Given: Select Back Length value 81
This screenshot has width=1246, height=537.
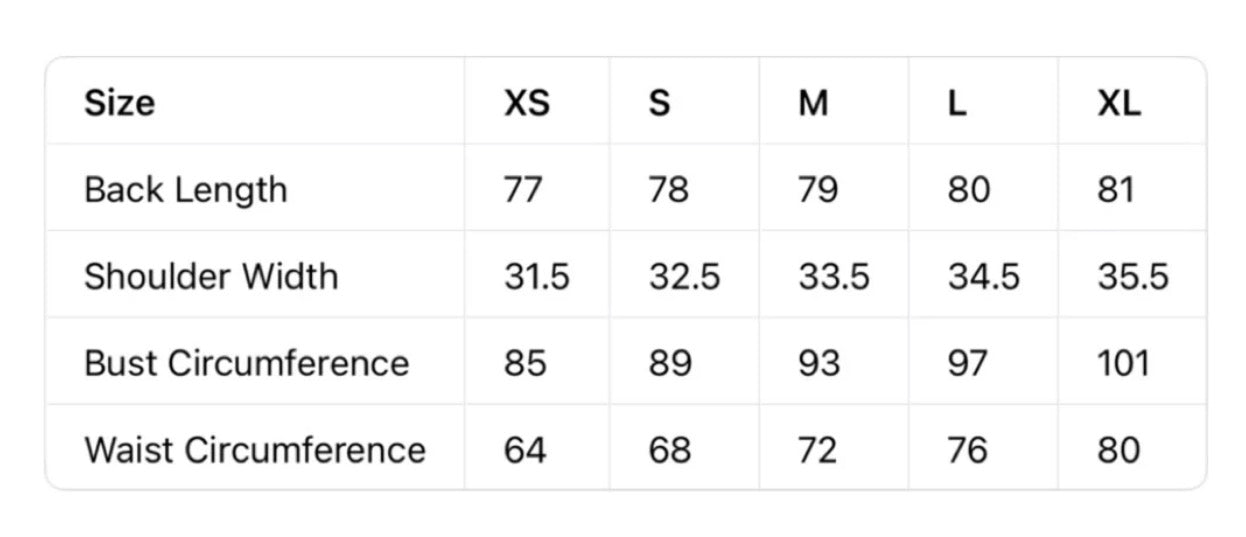Looking at the screenshot, I should pyautogui.click(x=1116, y=189).
